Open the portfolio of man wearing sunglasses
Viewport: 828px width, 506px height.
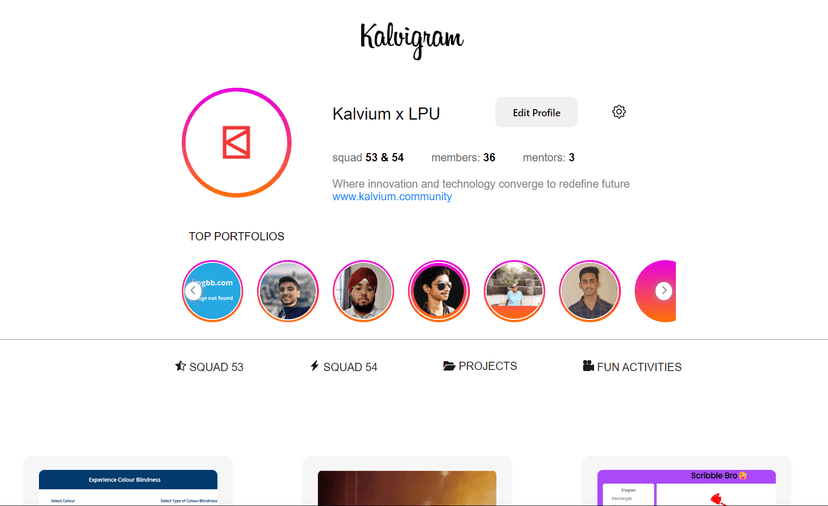pos(439,291)
